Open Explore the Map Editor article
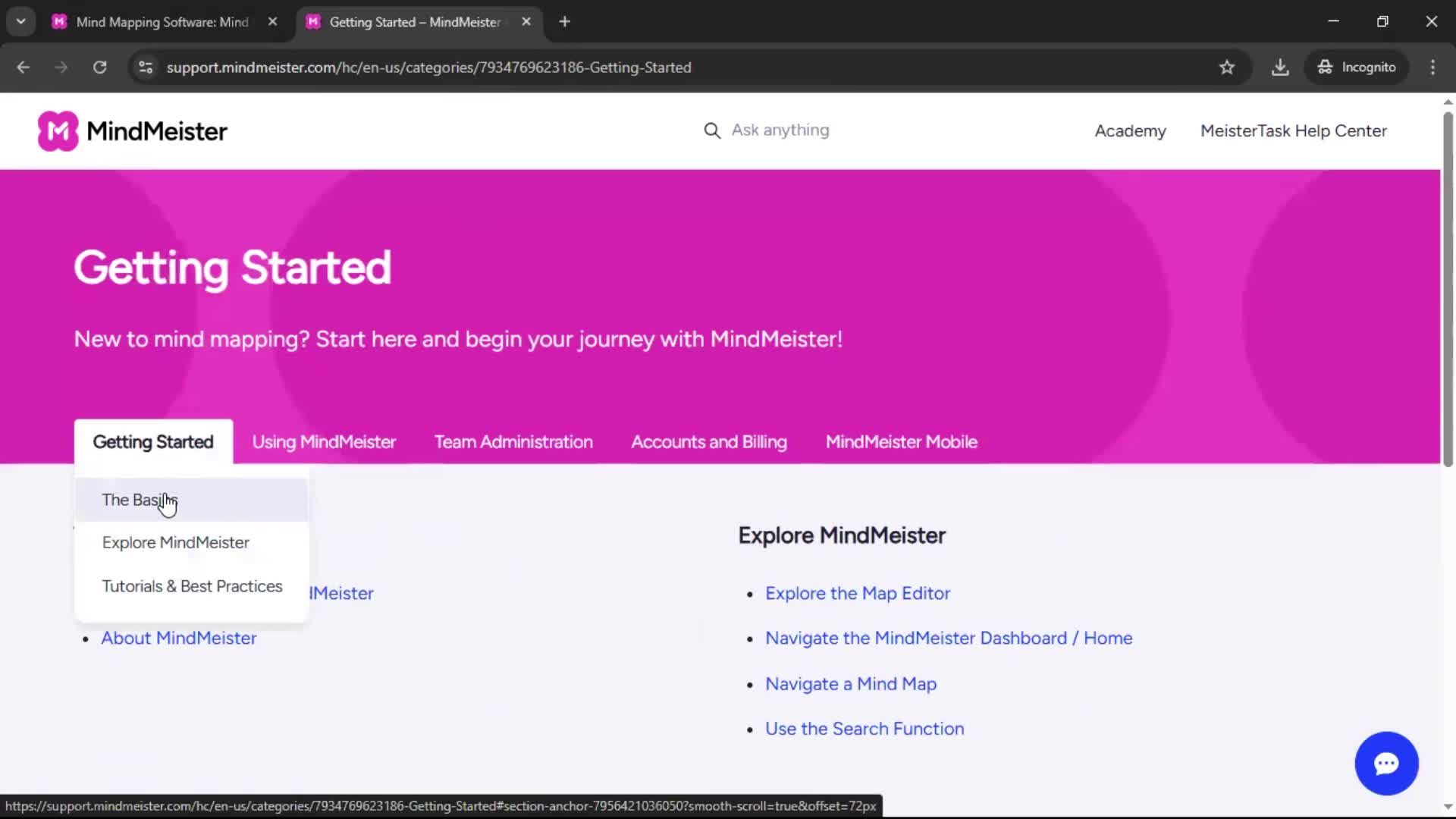Screen dimensions: 1456x819 [858, 594]
